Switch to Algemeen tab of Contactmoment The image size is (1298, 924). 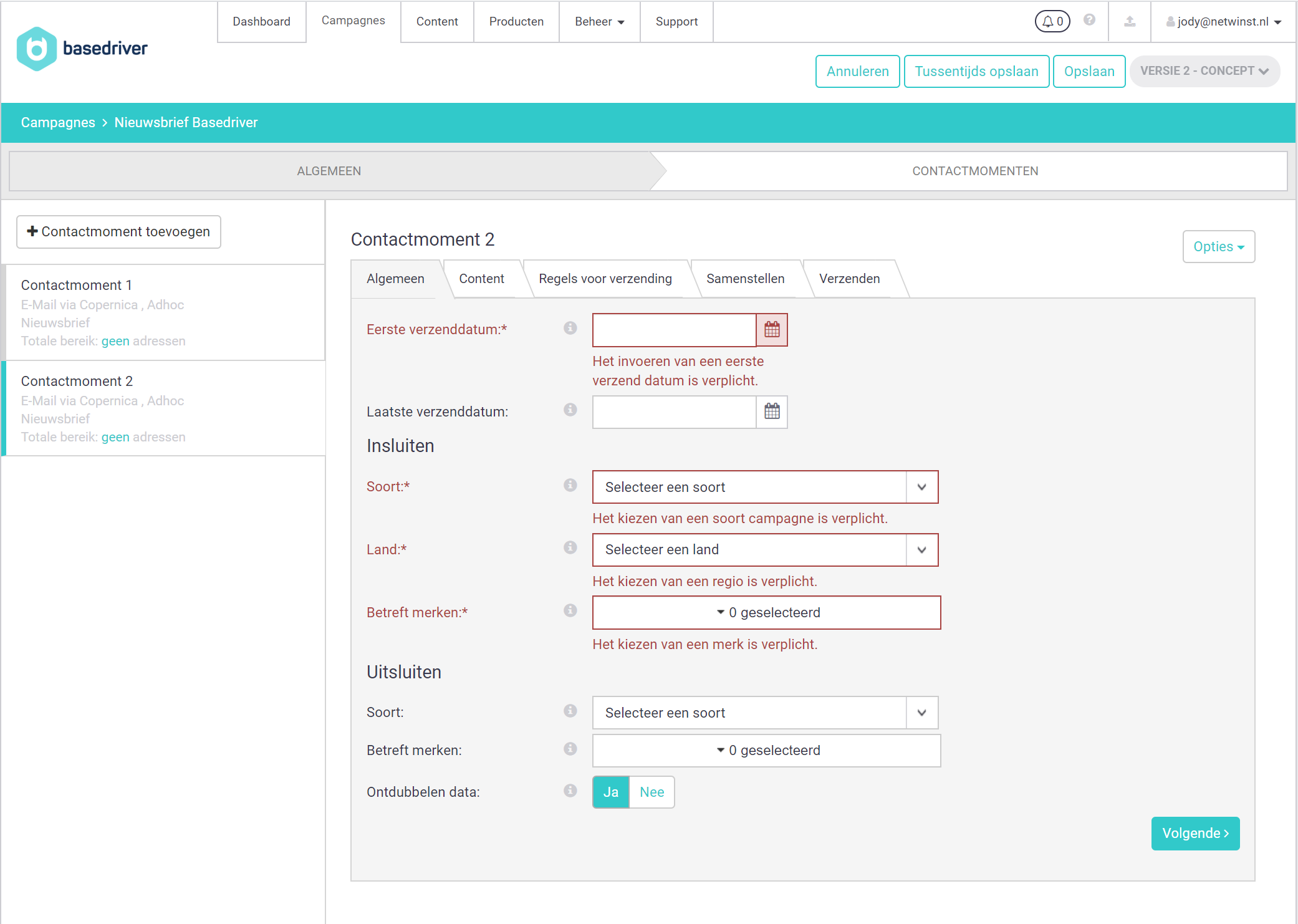(x=395, y=279)
